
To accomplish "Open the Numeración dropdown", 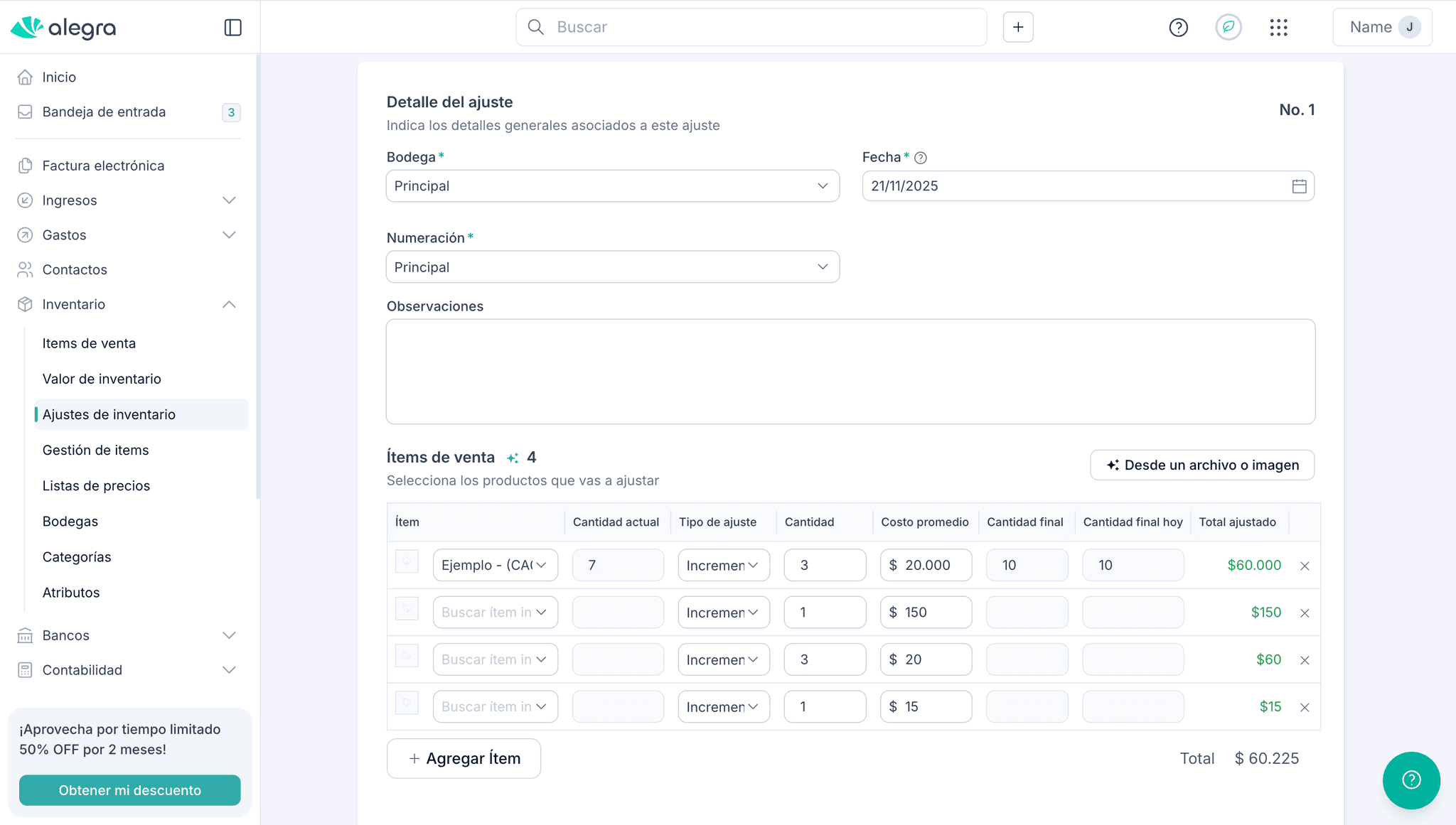I will tap(612, 267).
